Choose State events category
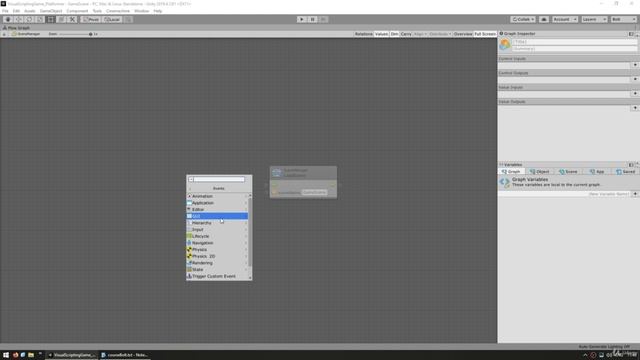The width and height of the screenshot is (640, 360). point(217,269)
